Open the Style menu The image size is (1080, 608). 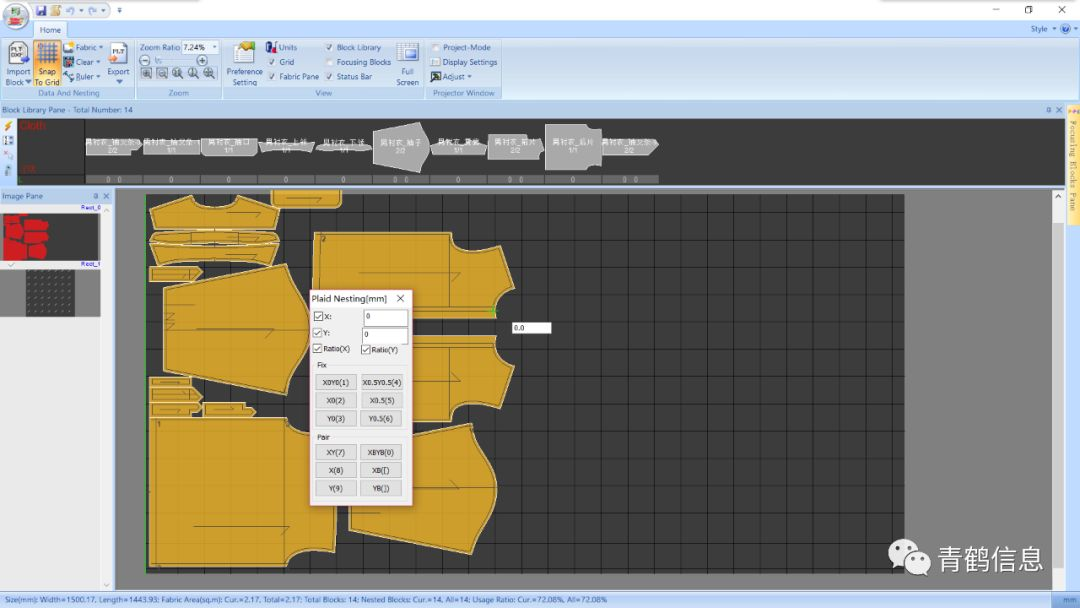coord(1040,29)
